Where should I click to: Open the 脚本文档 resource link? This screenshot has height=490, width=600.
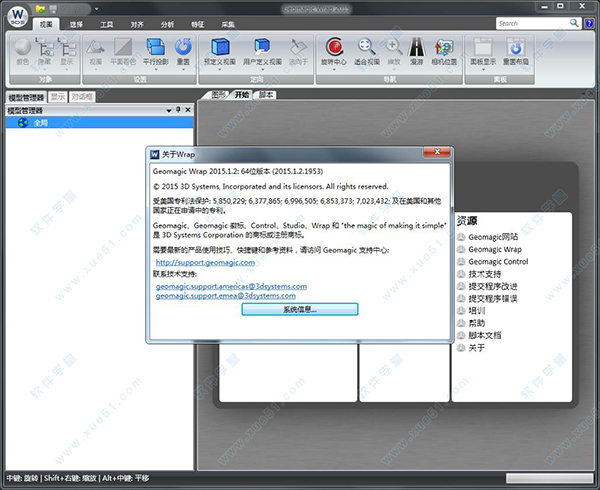click(x=485, y=335)
